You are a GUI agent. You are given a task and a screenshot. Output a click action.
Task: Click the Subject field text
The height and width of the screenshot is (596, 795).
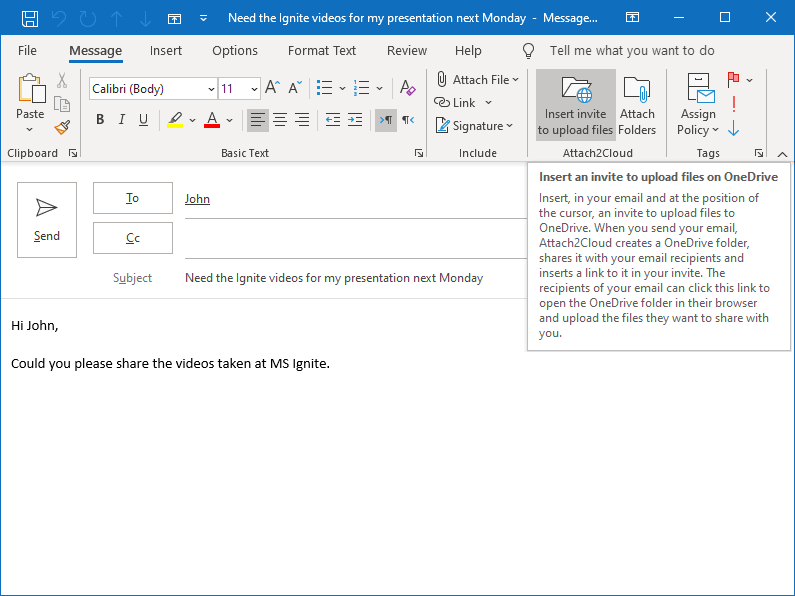(334, 278)
